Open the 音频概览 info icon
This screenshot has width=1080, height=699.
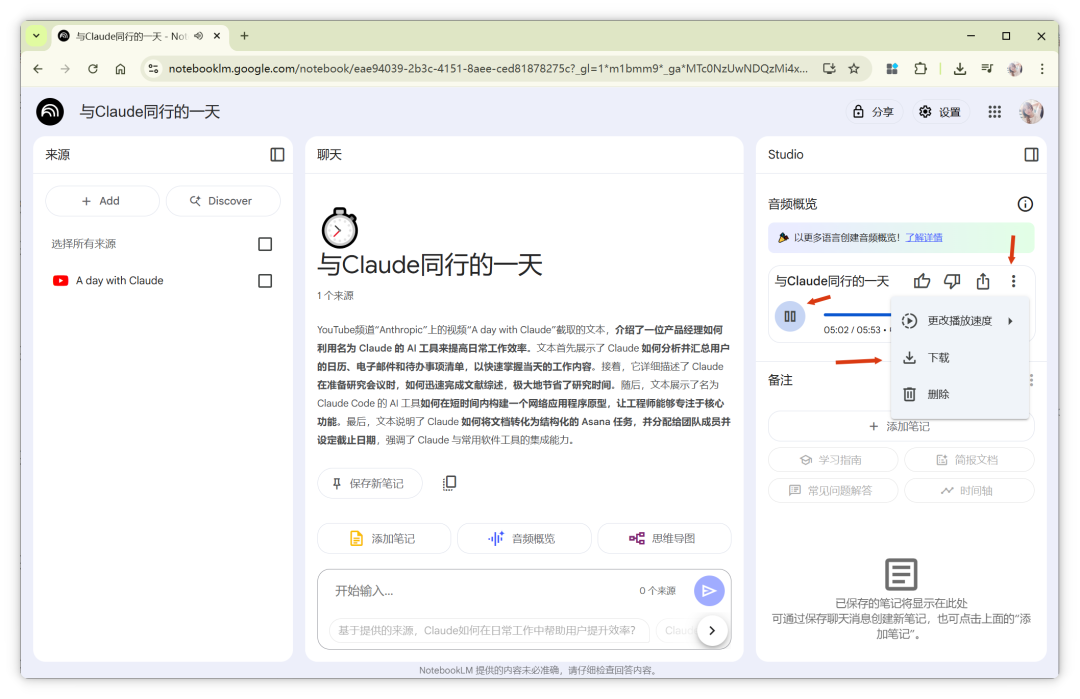coord(1025,204)
